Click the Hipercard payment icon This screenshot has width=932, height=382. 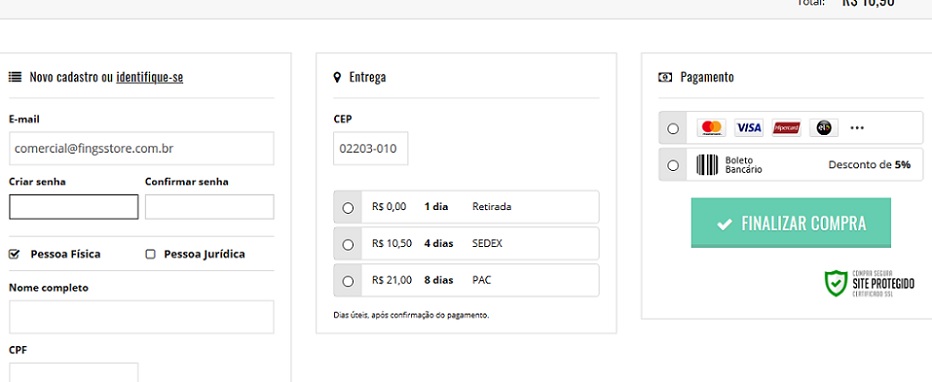tap(786, 128)
